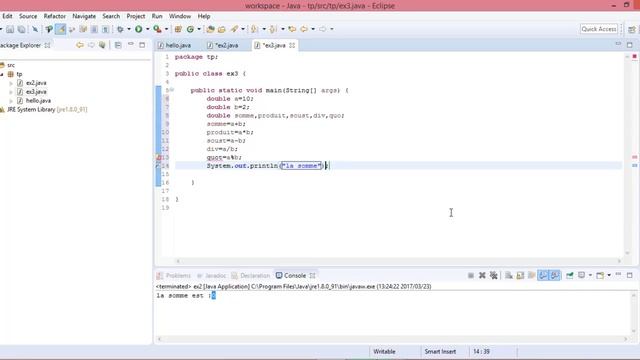Click the error marker on line 13
640x360 pixels.
point(158,157)
